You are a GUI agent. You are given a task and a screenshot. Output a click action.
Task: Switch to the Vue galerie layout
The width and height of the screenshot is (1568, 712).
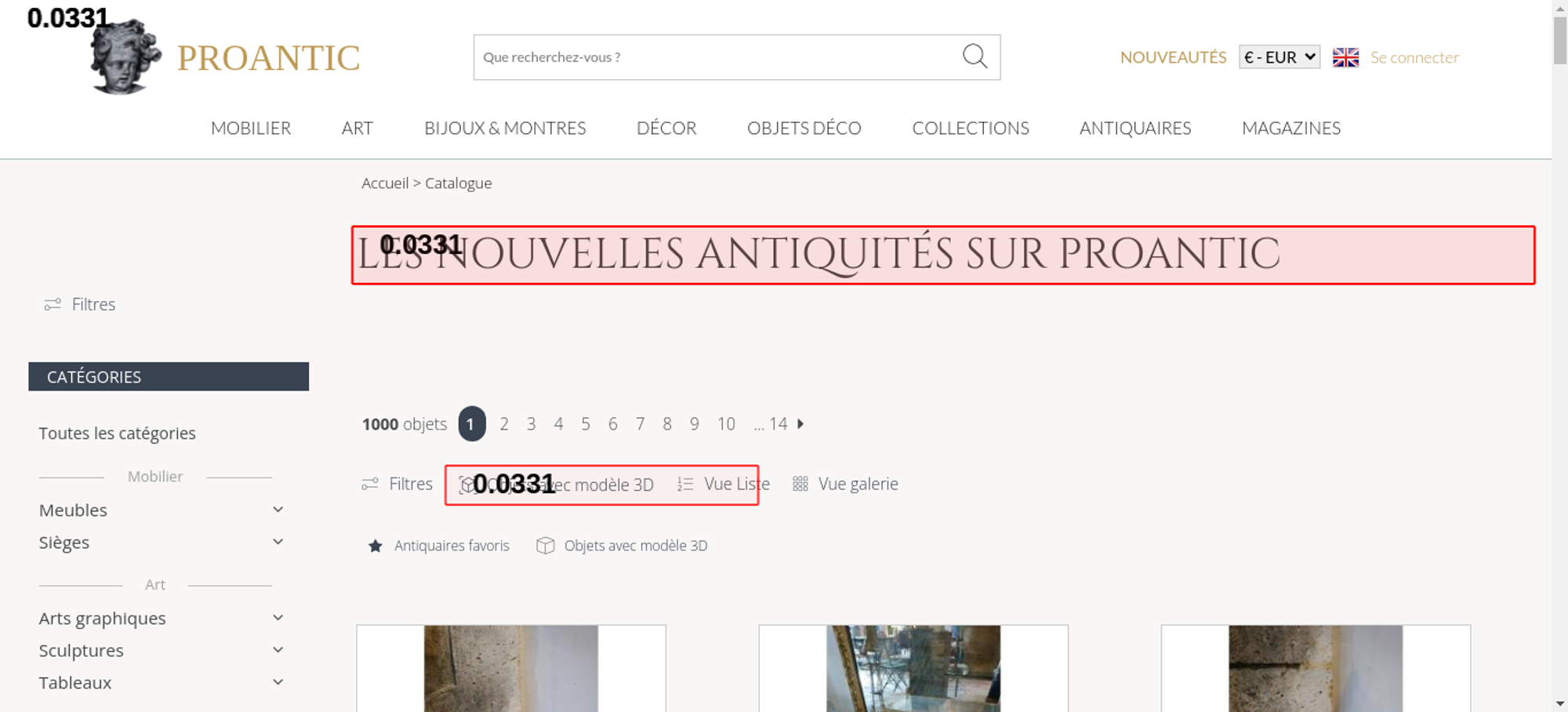coord(845,484)
